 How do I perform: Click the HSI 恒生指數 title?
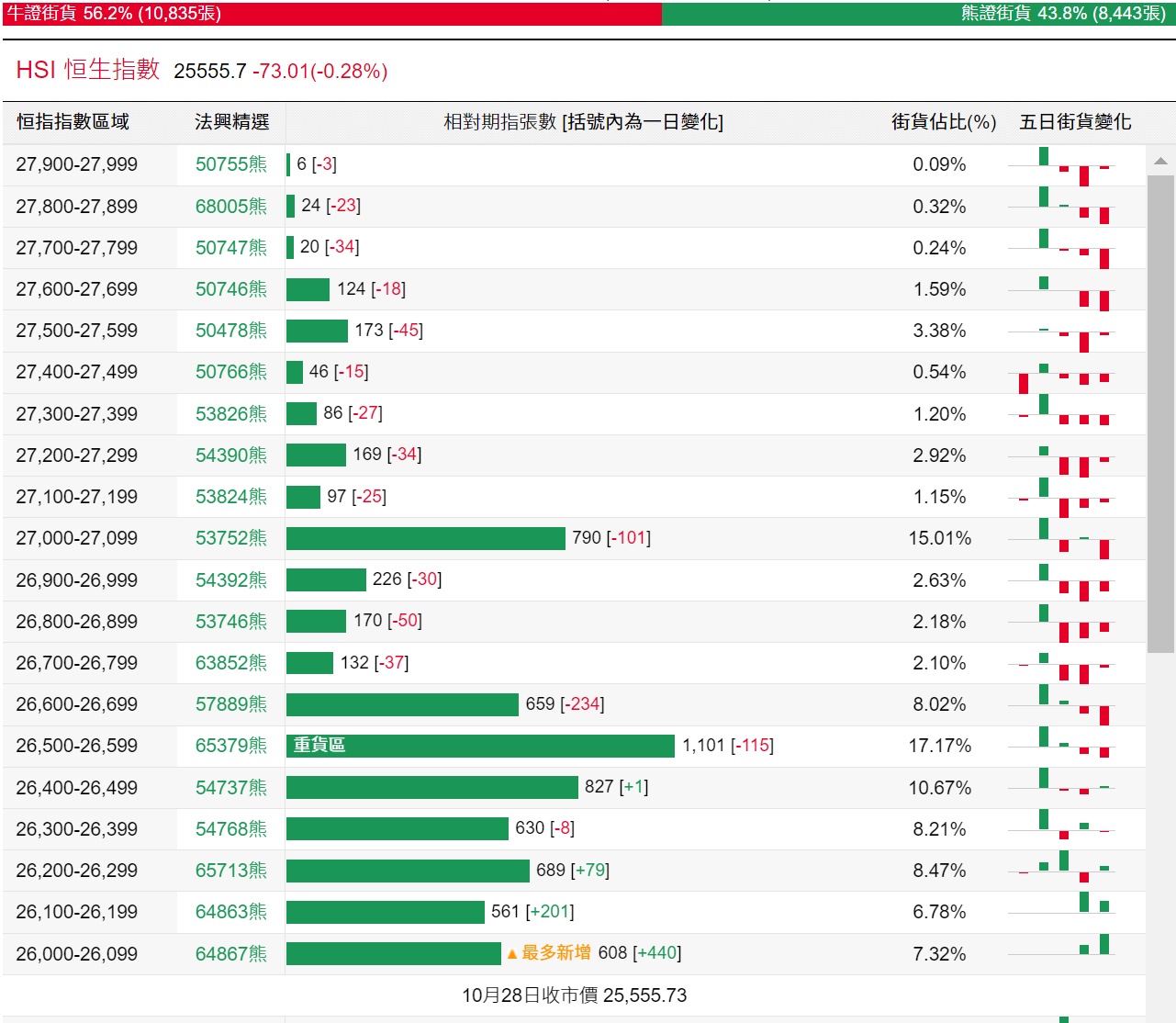click(88, 70)
